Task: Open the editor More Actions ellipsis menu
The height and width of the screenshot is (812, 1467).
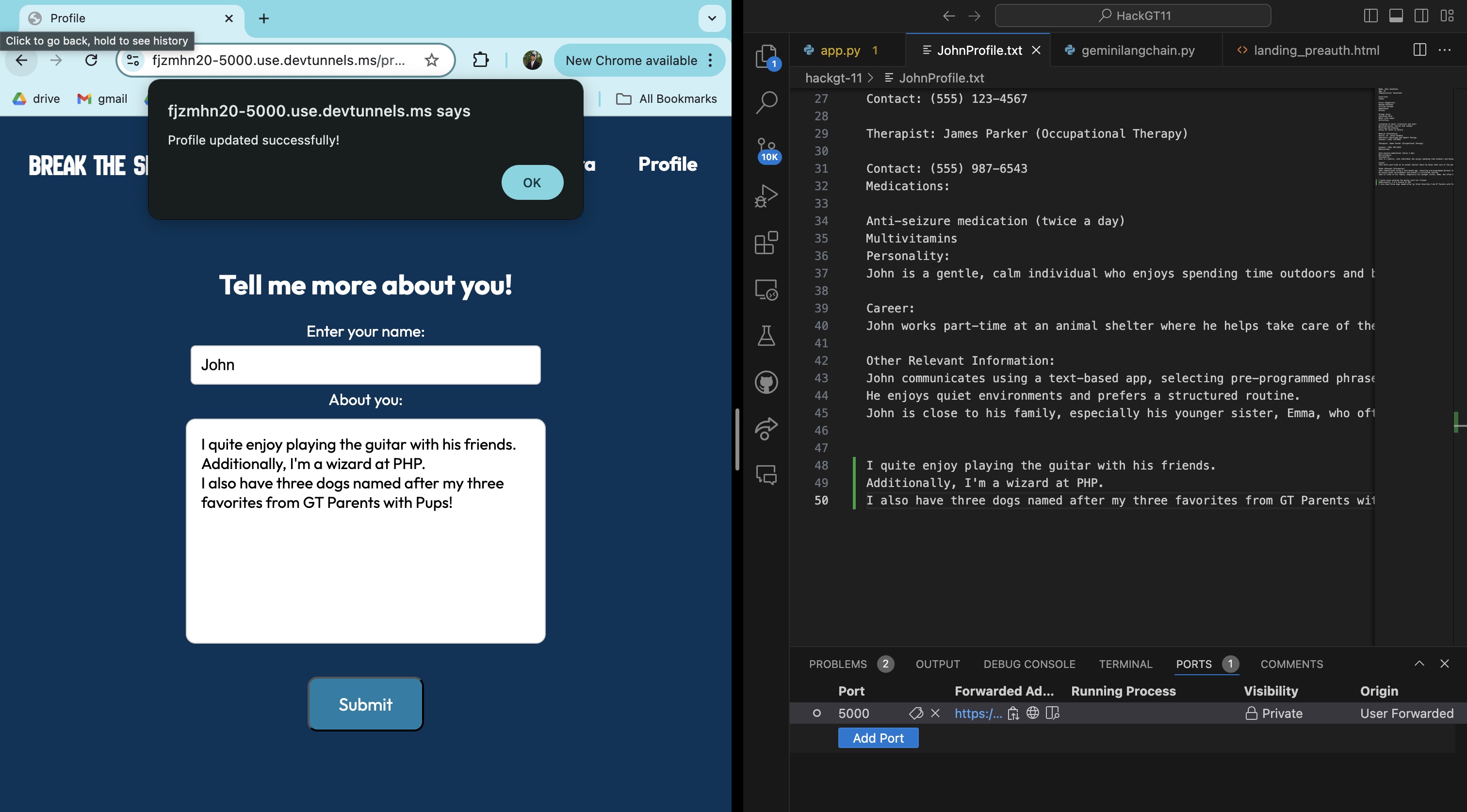Action: 1445,50
